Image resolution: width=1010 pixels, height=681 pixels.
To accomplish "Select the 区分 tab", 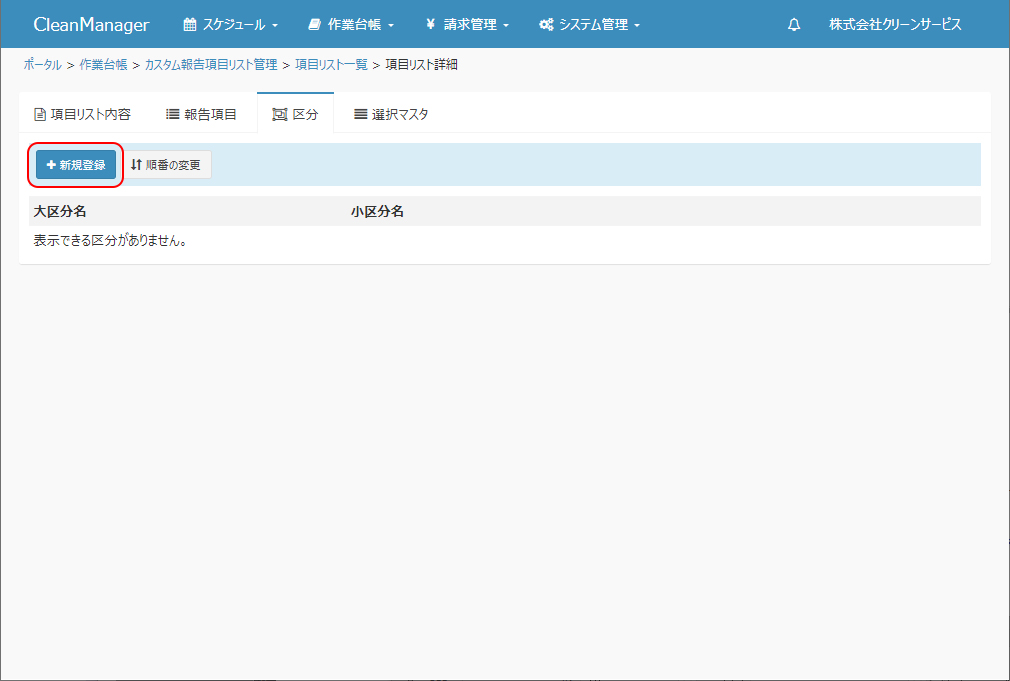I will pos(295,114).
